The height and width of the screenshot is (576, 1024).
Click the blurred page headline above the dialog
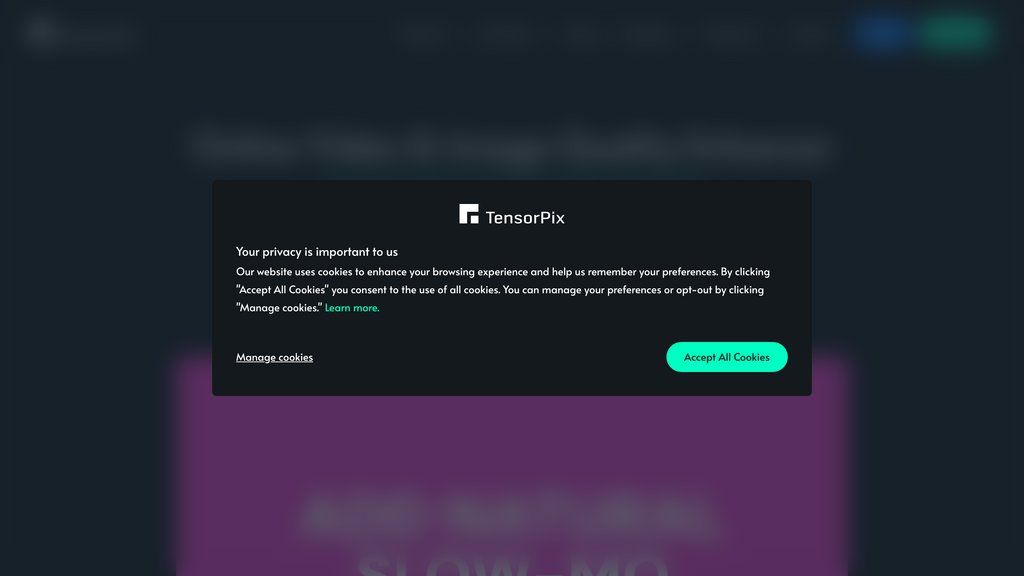pos(512,145)
